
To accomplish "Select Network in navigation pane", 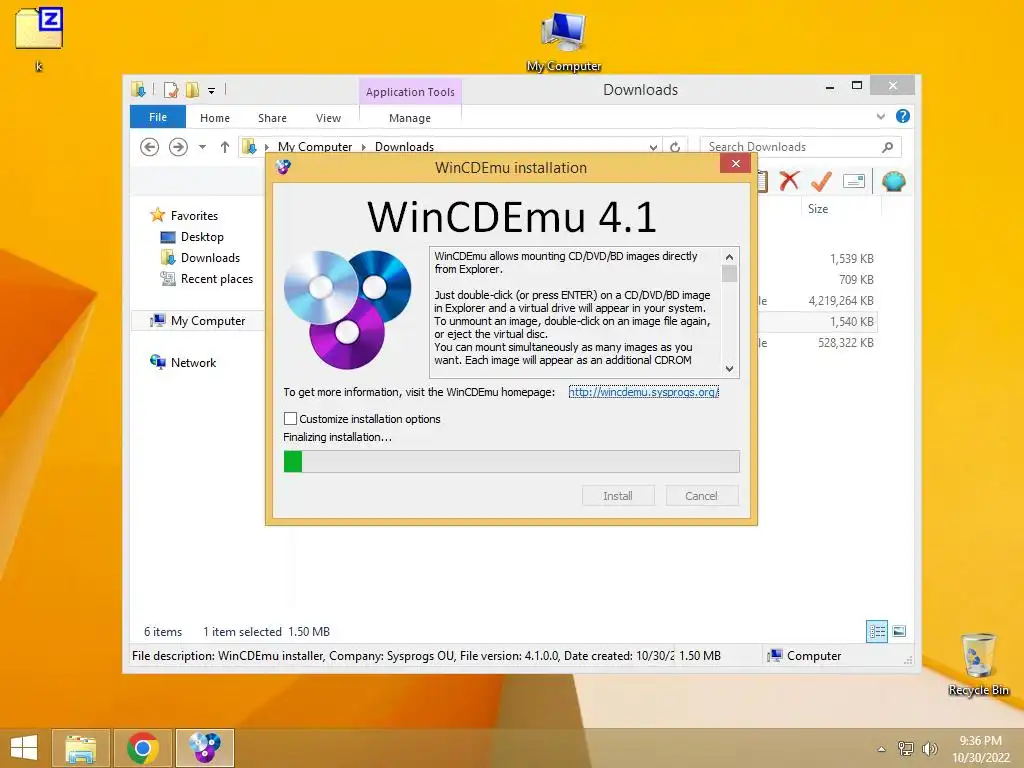I will pos(193,362).
